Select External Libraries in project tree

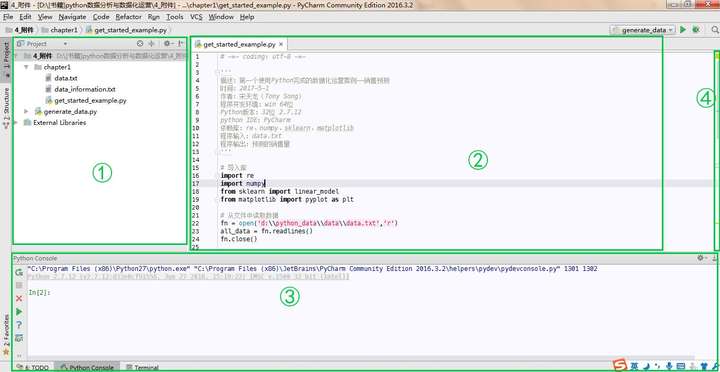60,123
